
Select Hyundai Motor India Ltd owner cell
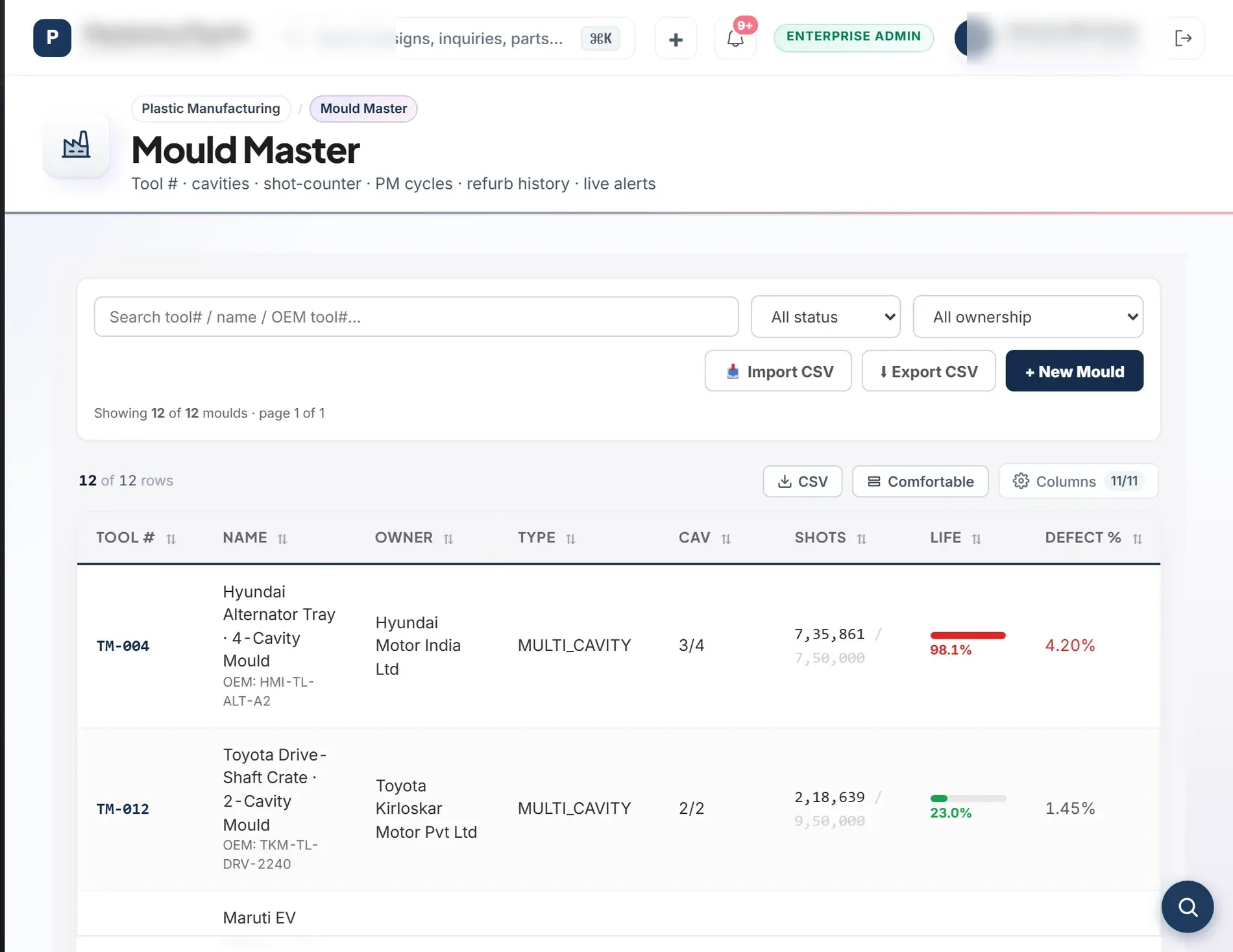pos(418,646)
